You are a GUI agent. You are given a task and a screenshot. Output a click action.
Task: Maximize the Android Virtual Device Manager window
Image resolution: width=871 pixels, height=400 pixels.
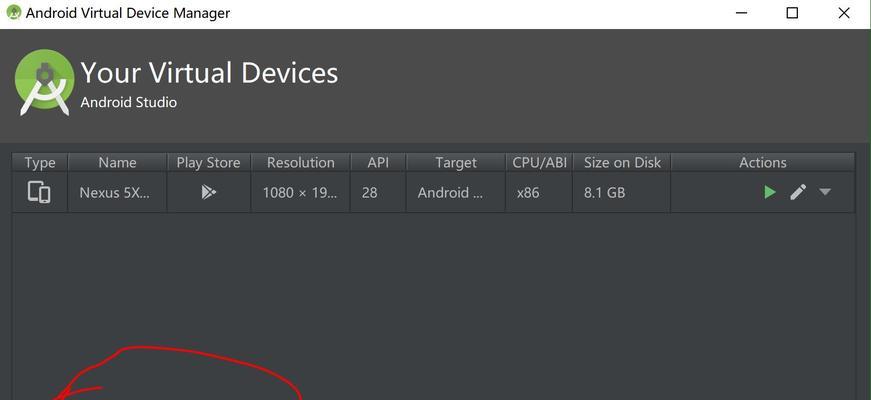pos(793,13)
